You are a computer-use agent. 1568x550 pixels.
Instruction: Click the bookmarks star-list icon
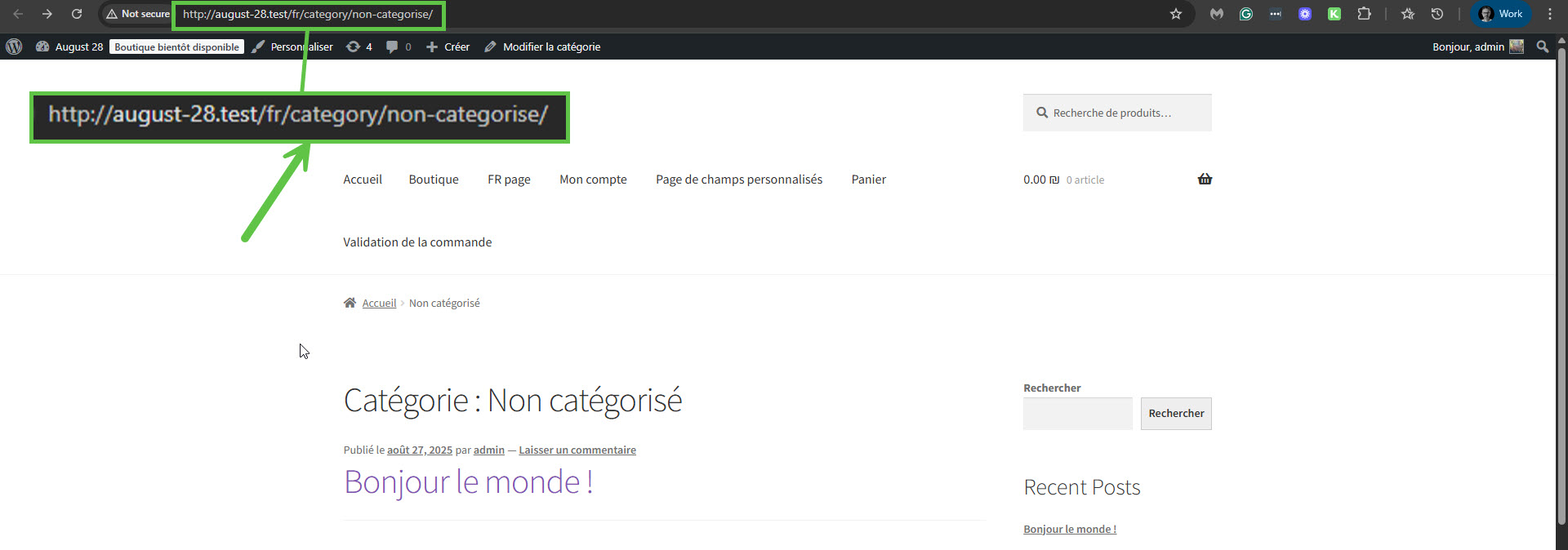coord(1408,14)
